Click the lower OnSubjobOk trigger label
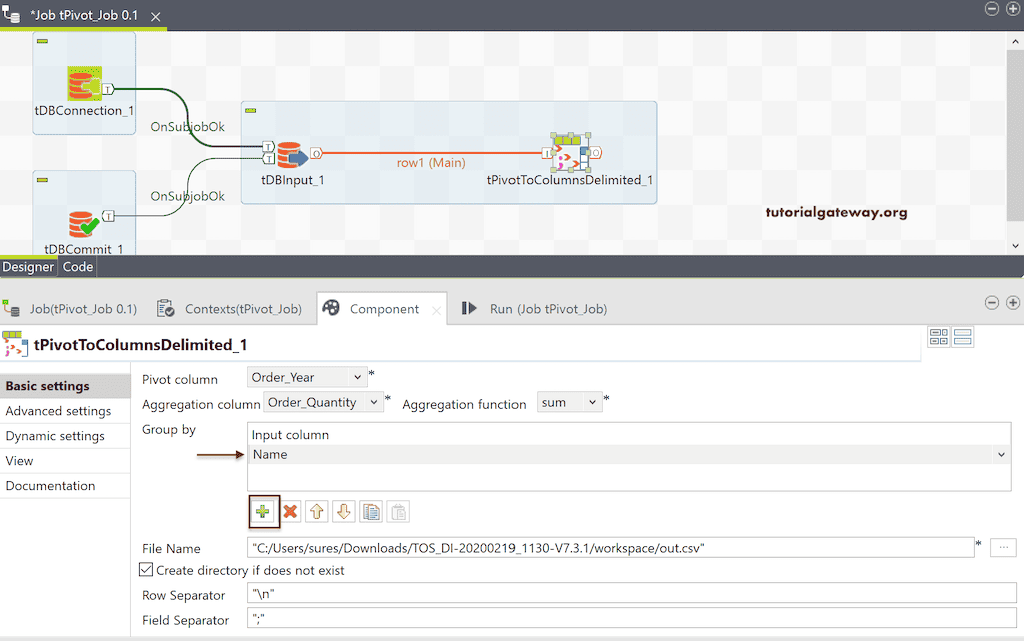The width and height of the screenshot is (1024, 641). [187, 196]
